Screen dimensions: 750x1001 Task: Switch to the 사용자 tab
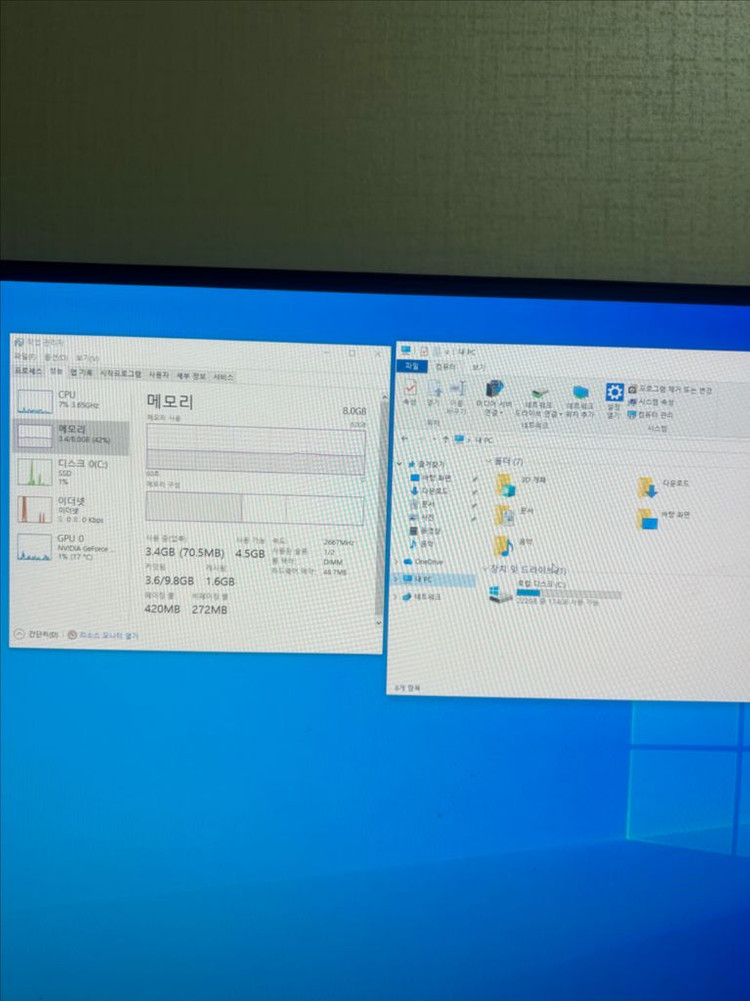pyautogui.click(x=158, y=375)
